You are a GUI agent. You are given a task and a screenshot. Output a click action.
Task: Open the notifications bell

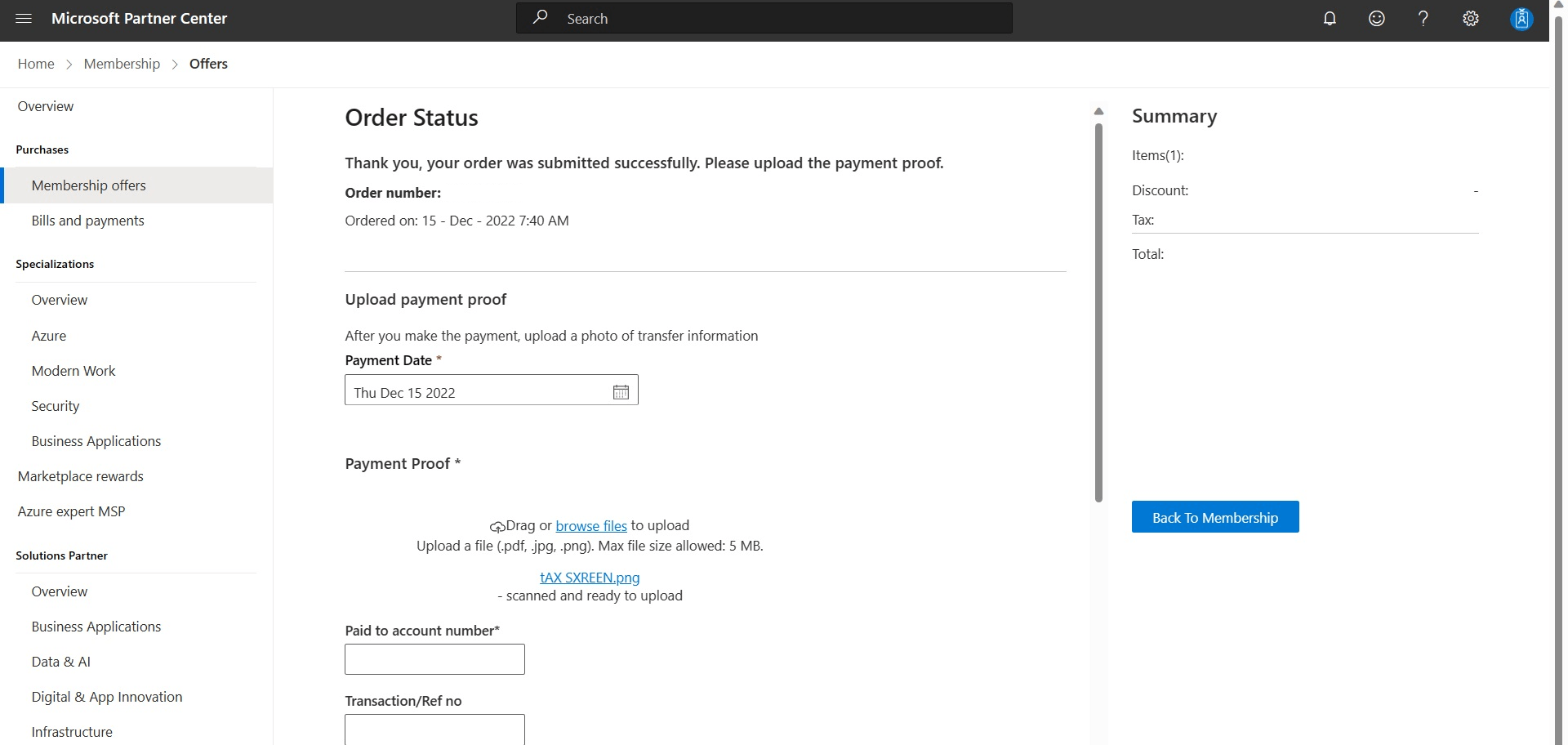(1330, 18)
